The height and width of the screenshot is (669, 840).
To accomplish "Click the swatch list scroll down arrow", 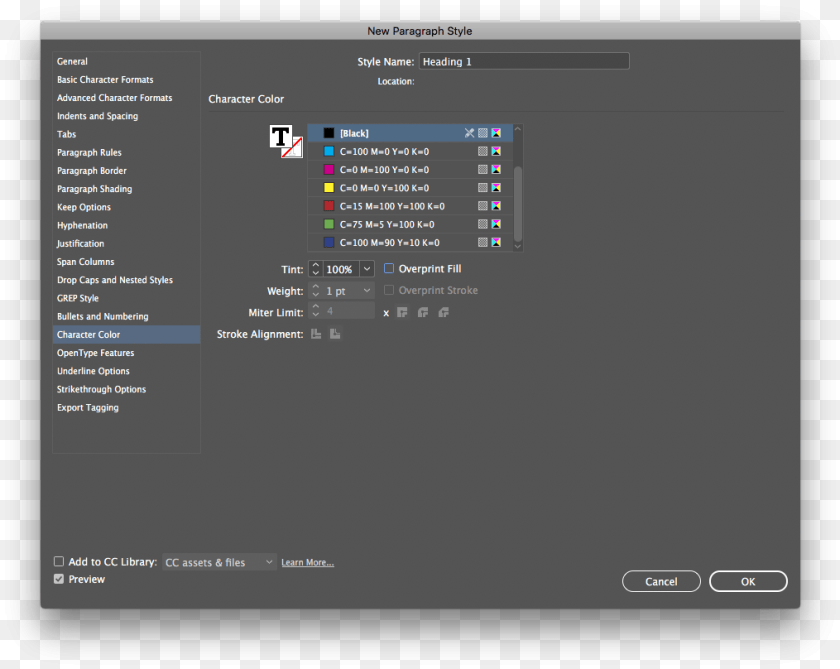I will [518, 246].
